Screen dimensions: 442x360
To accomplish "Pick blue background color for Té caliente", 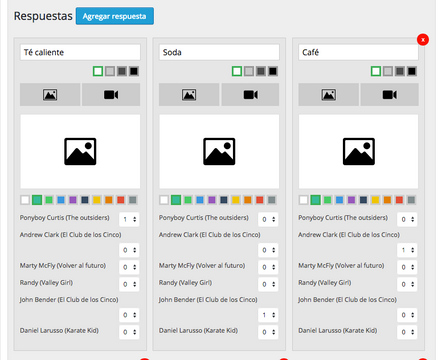I will [61, 200].
